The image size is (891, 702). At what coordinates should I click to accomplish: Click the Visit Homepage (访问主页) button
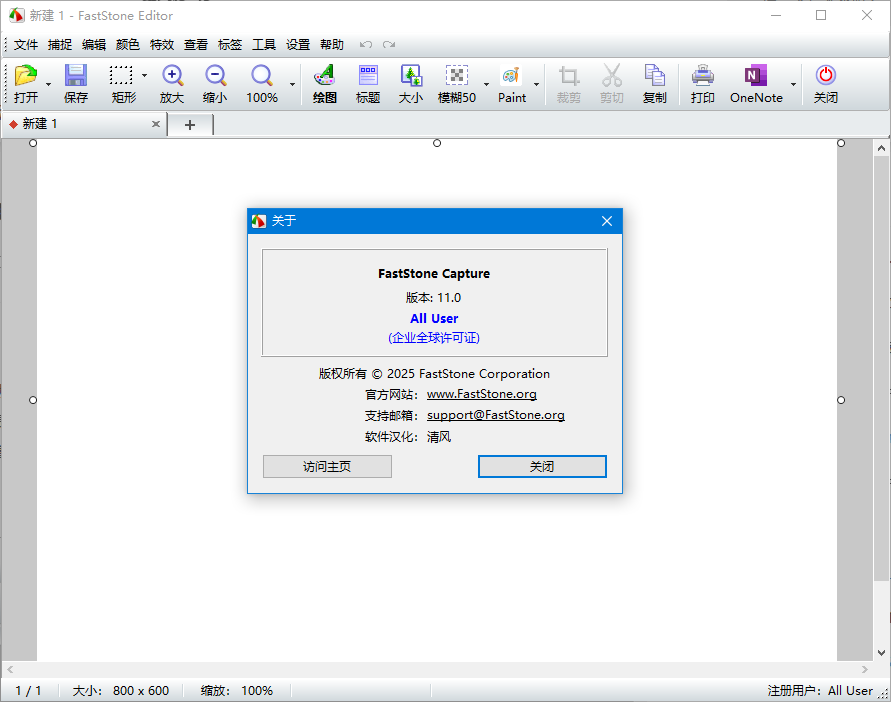click(x=327, y=467)
